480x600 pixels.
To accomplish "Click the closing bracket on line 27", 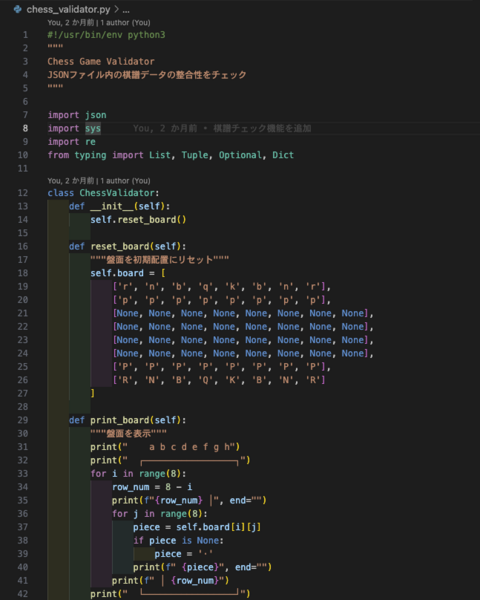I will pyautogui.click(x=93, y=393).
